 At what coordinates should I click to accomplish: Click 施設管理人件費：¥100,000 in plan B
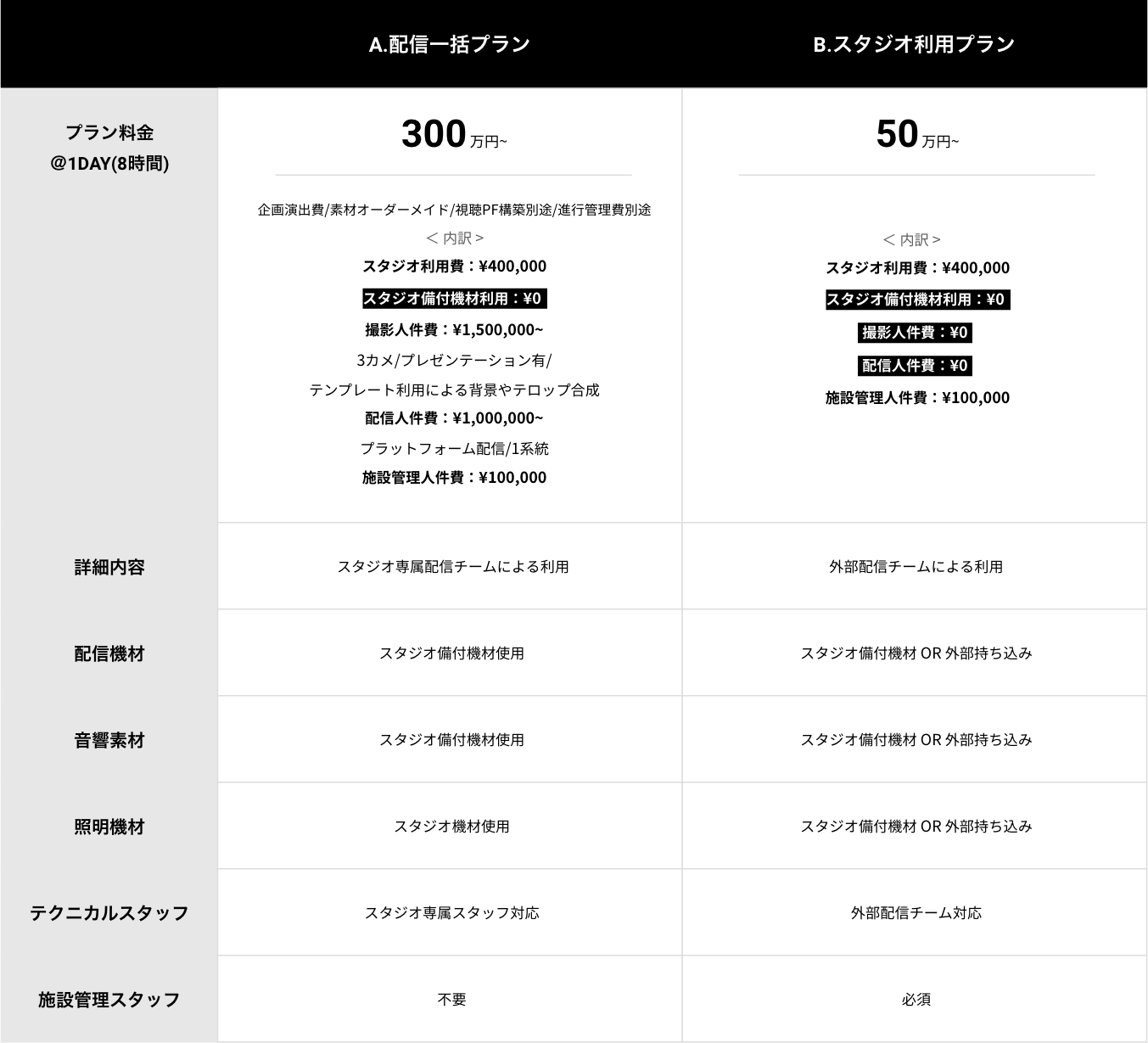[x=917, y=398]
